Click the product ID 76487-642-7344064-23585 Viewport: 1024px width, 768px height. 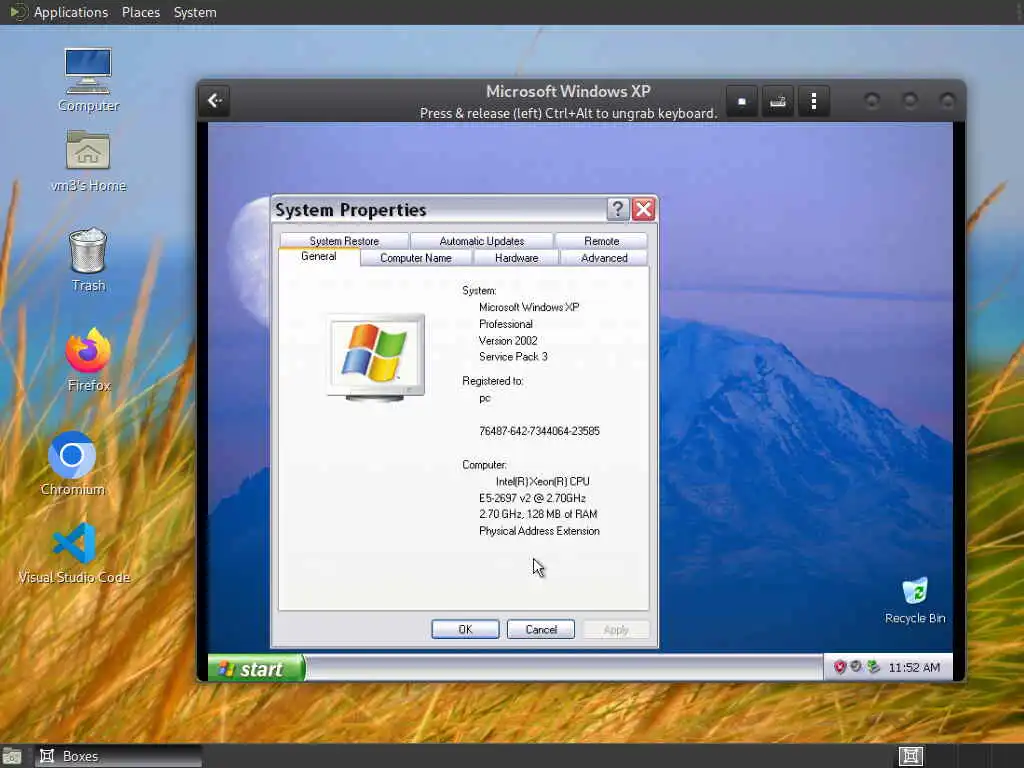539,431
